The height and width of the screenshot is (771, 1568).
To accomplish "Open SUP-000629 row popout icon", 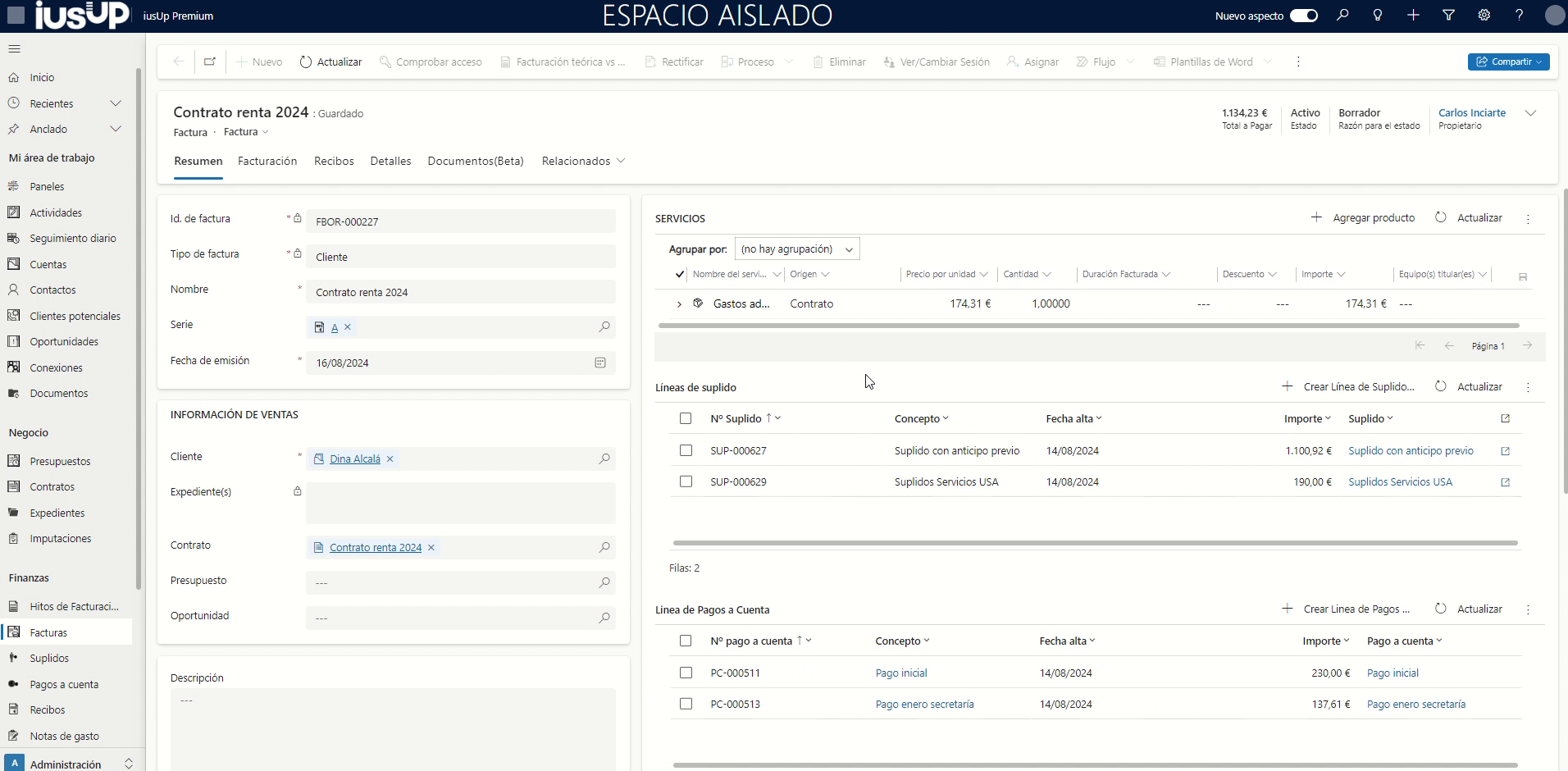I will [x=1505, y=482].
